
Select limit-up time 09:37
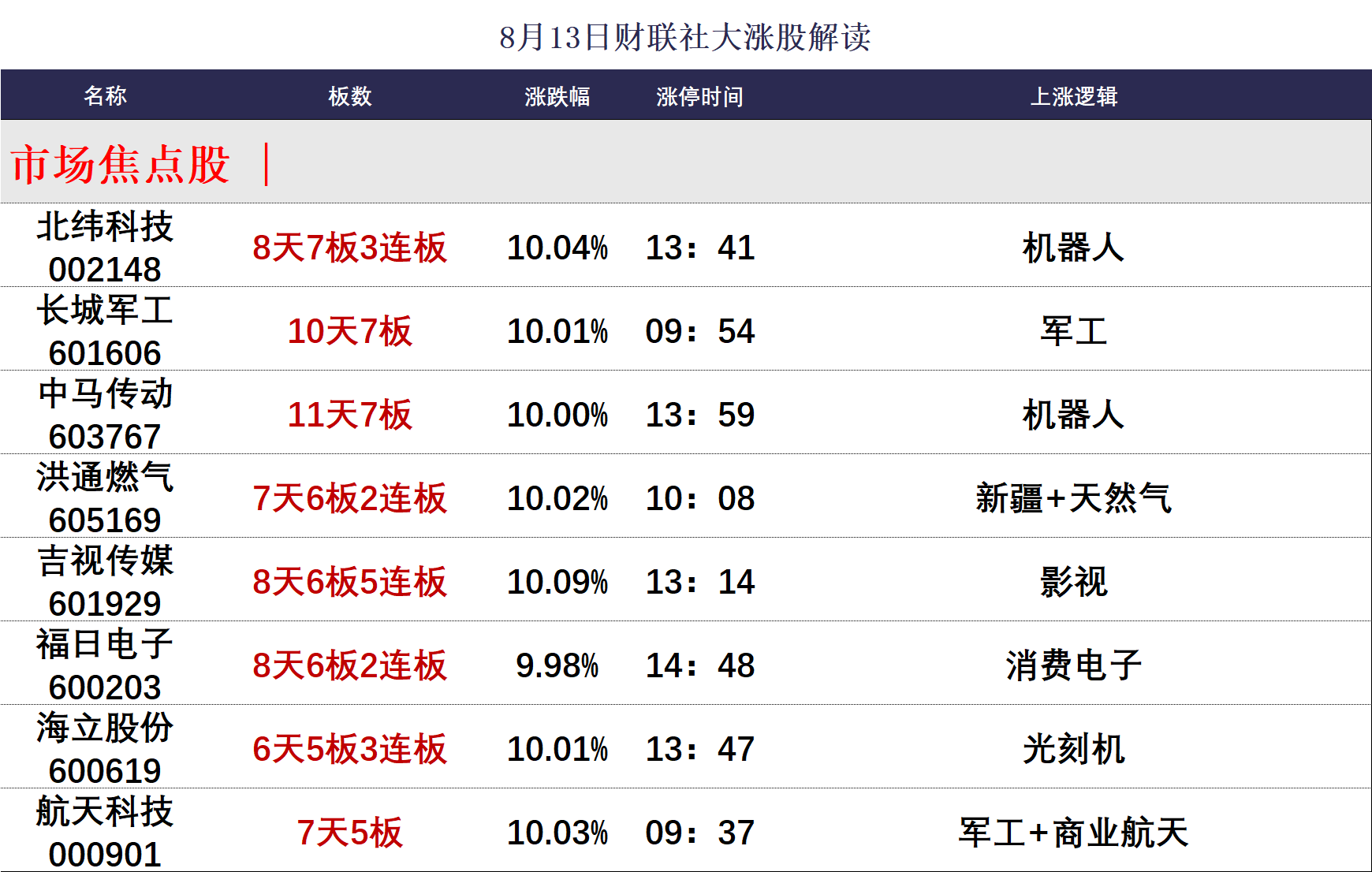point(700,833)
